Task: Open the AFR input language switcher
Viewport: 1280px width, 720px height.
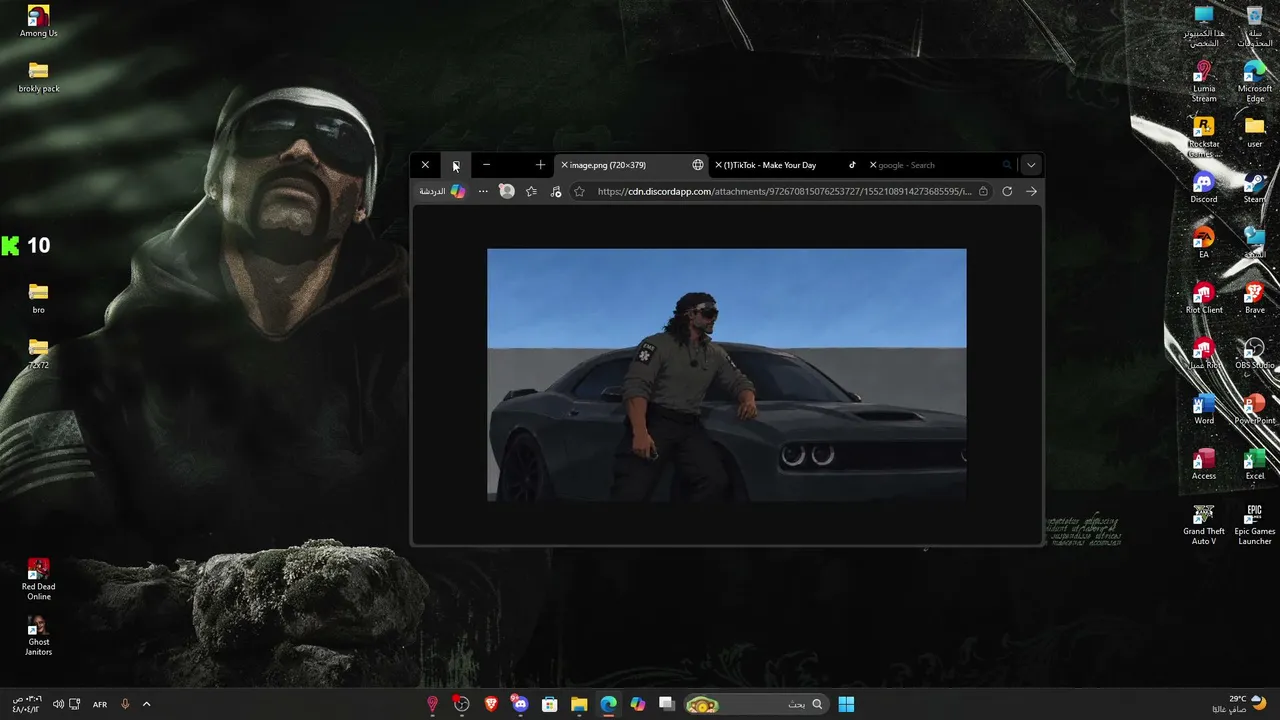Action: 100,705
